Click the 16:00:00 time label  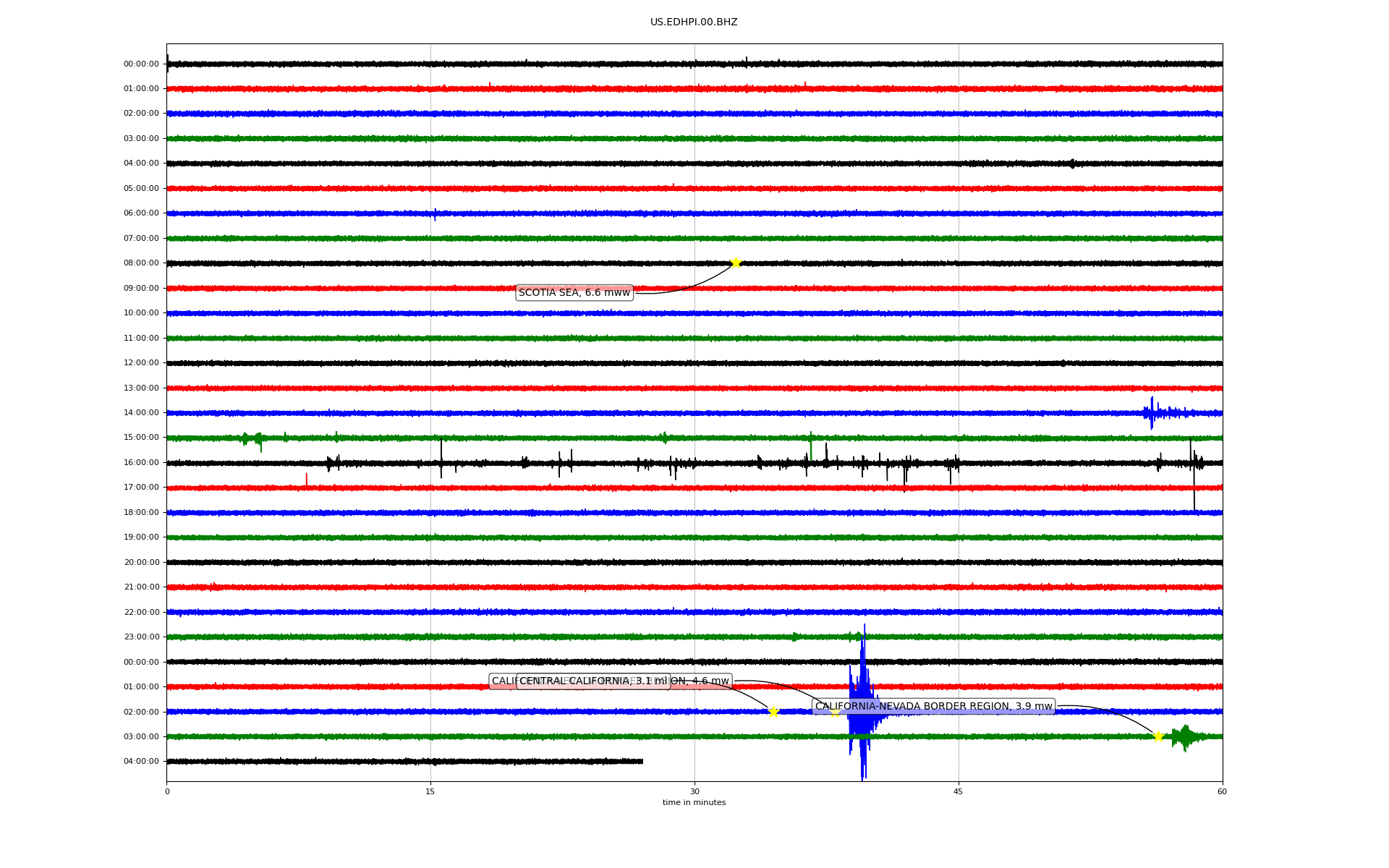(141, 463)
